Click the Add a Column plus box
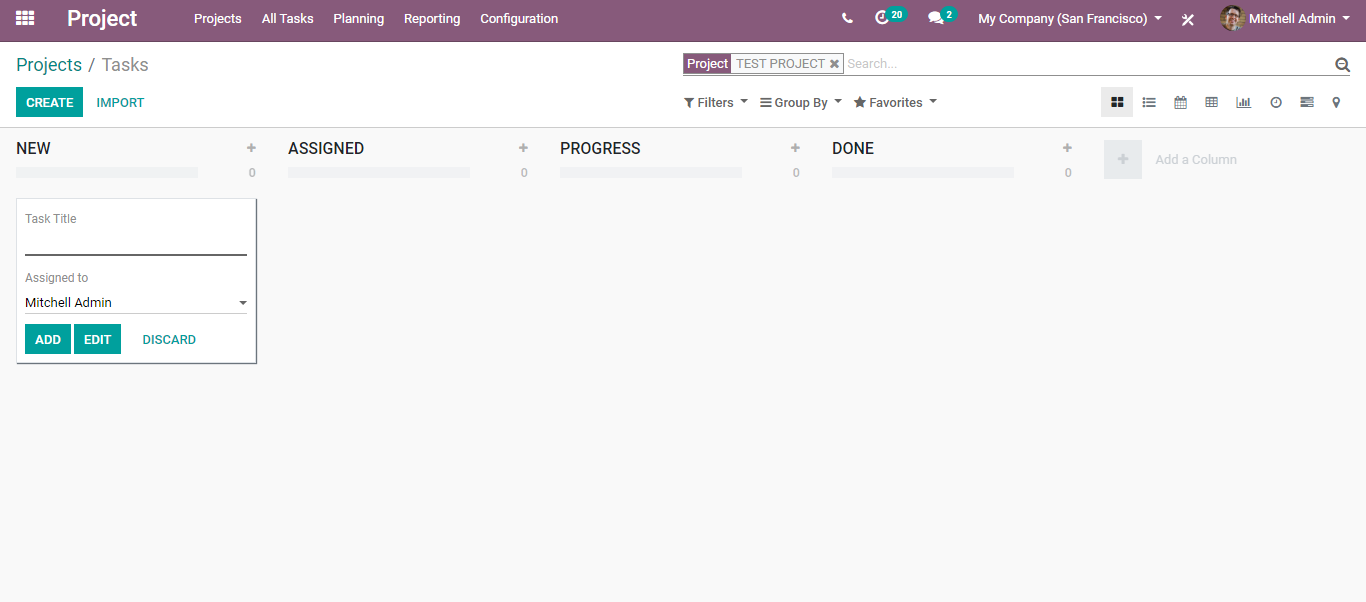1366x602 pixels. pos(1123,159)
